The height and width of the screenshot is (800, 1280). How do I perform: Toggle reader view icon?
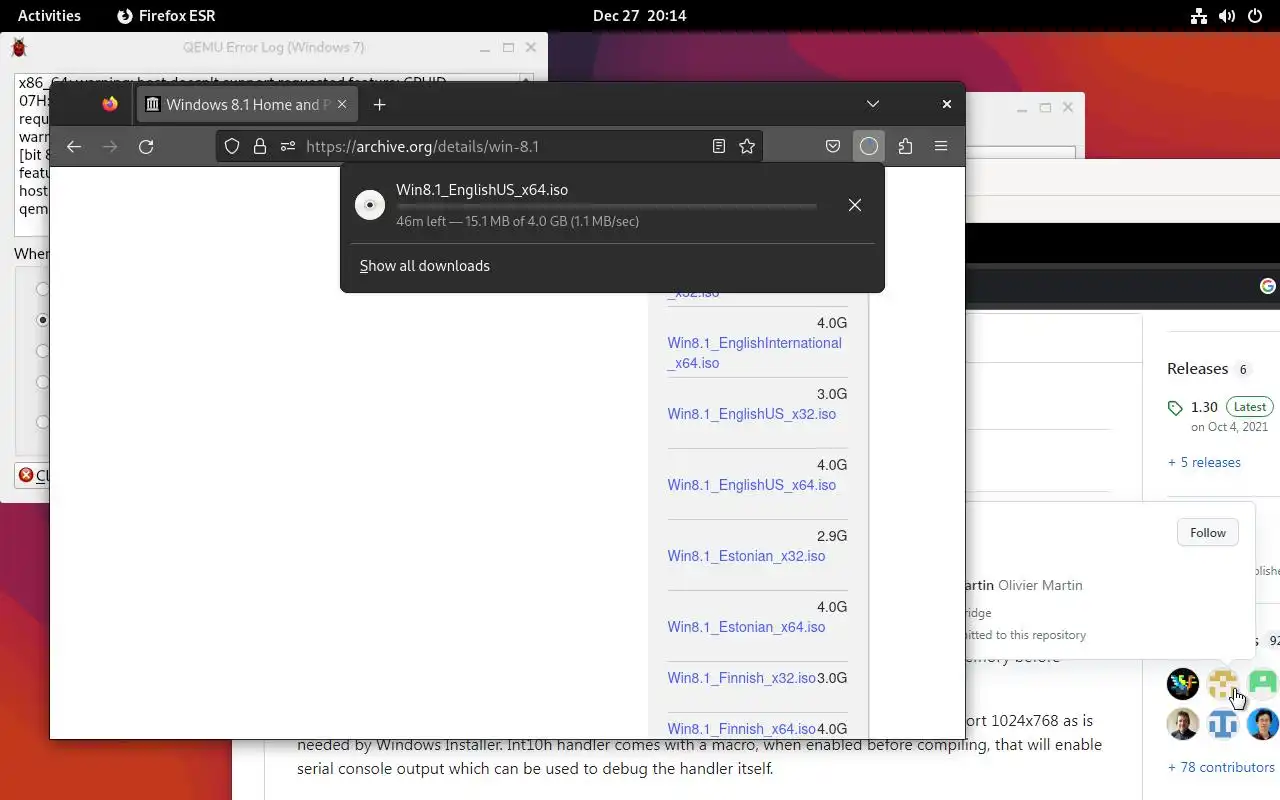coord(718,146)
